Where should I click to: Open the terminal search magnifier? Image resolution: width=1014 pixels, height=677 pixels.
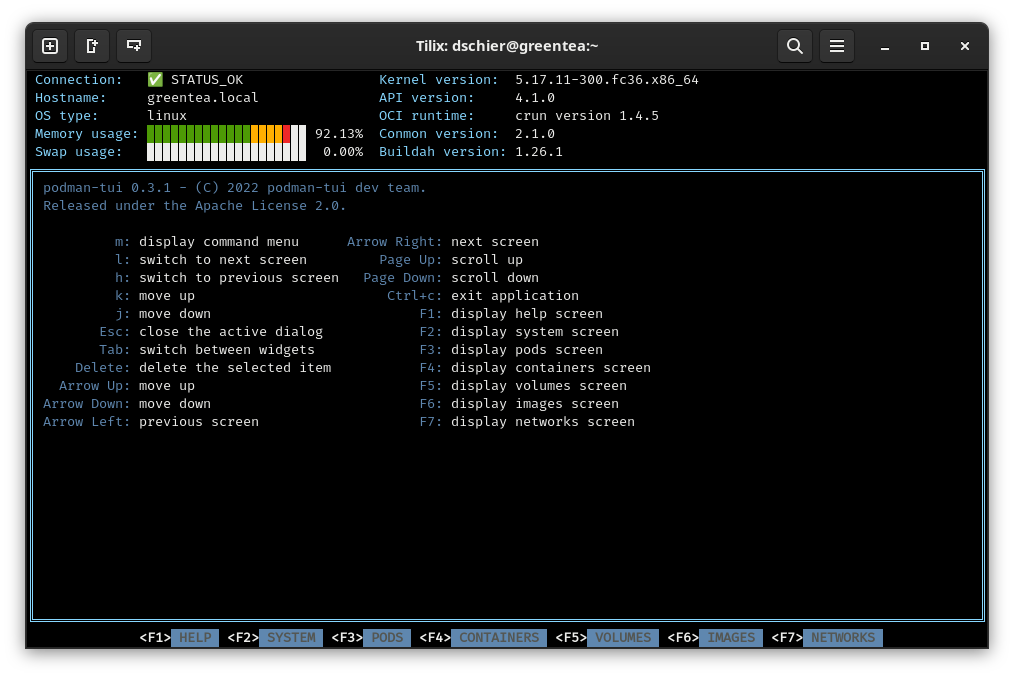(x=795, y=46)
